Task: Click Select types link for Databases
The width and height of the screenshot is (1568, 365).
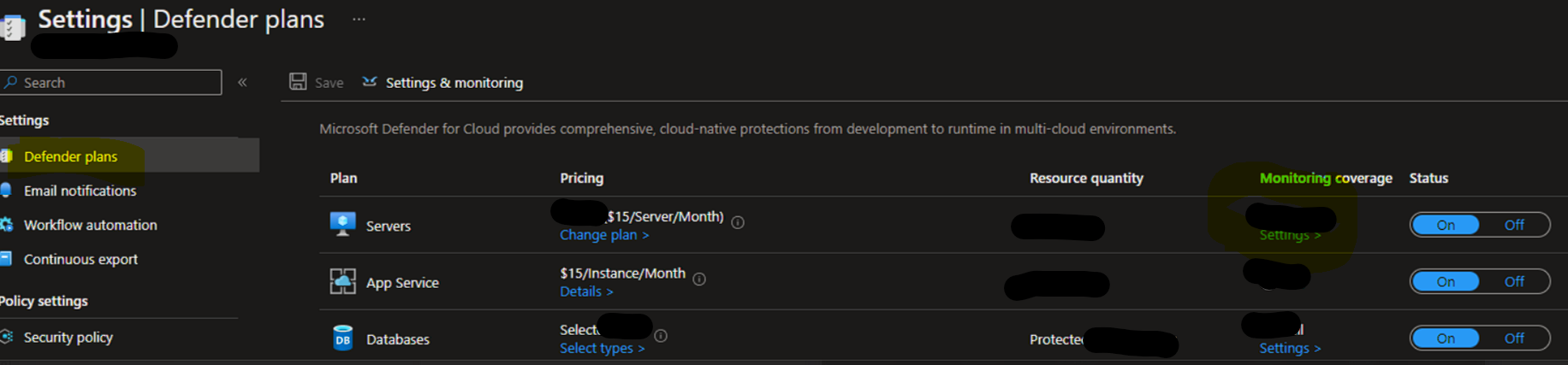Action: pyautogui.click(x=602, y=348)
